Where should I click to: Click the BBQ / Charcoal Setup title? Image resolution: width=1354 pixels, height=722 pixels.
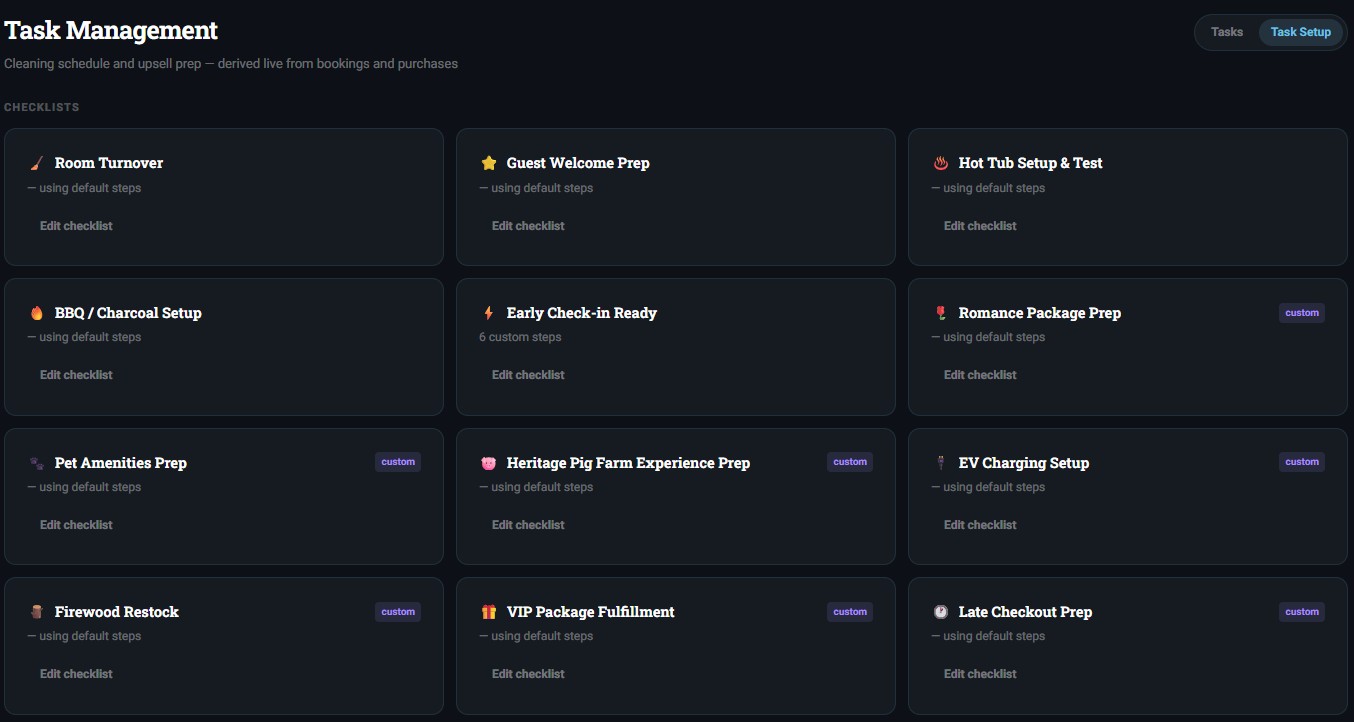click(x=128, y=313)
